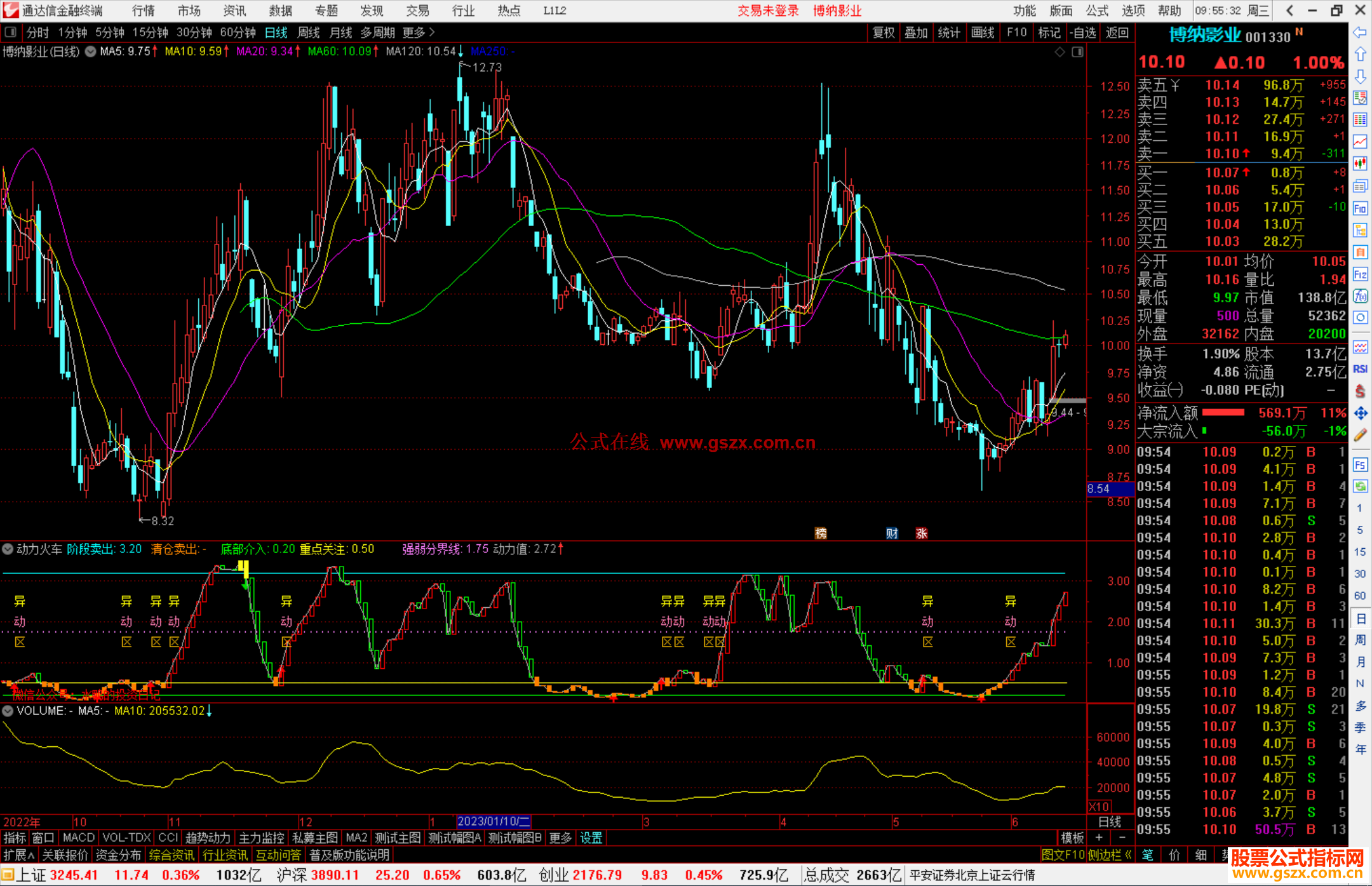
Task: Open the 模板 template dropdown
Action: click(1072, 838)
